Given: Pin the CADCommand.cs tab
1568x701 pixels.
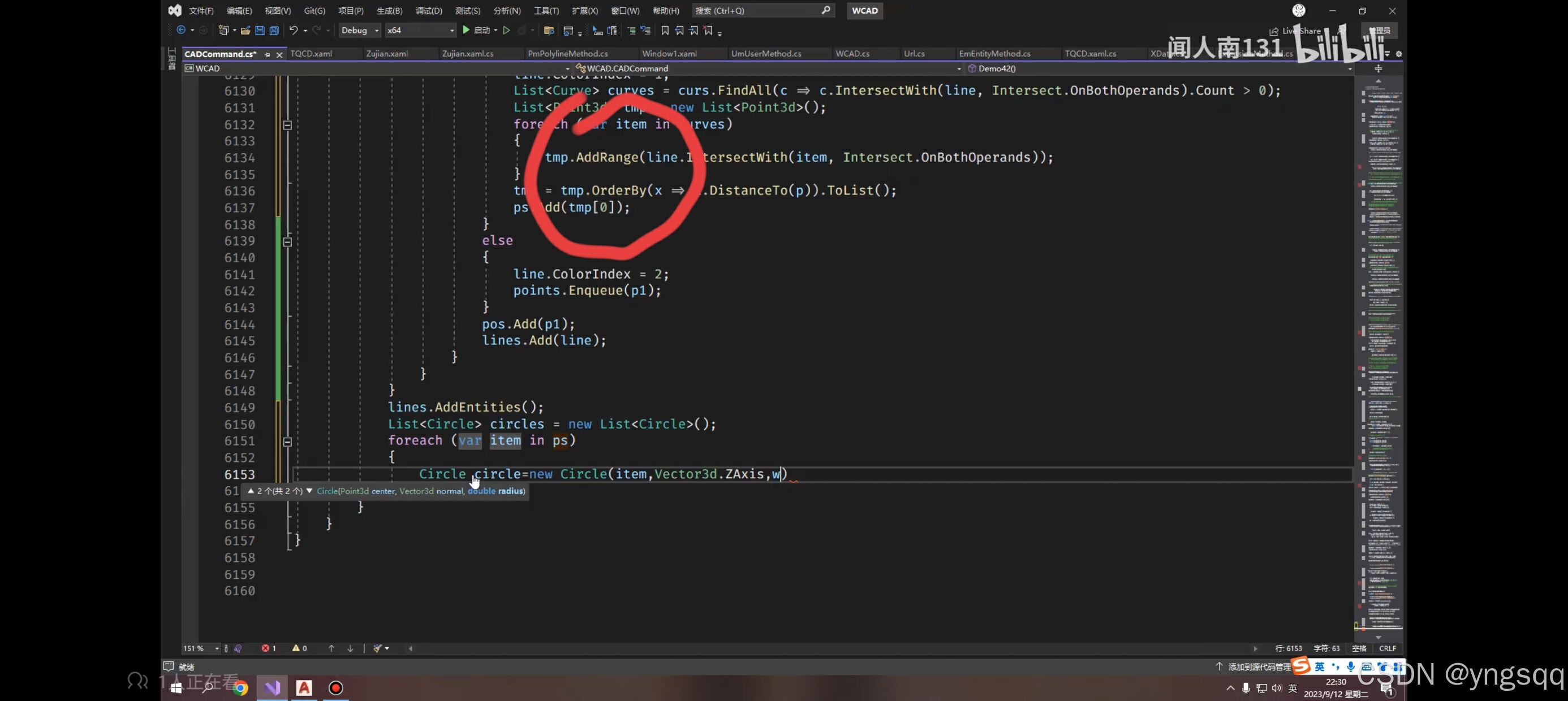Looking at the screenshot, I should [267, 54].
